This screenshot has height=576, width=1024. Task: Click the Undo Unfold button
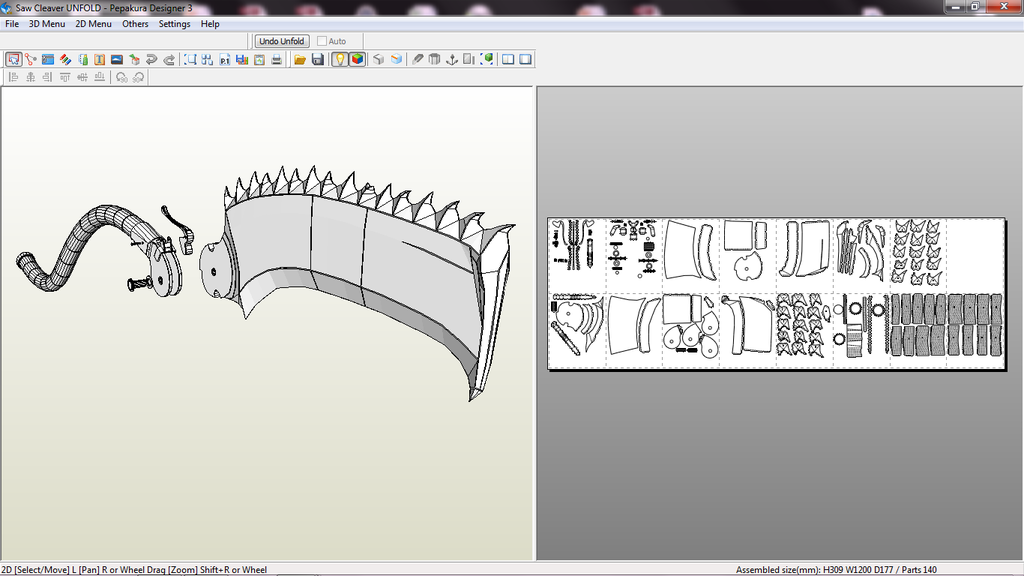click(282, 41)
